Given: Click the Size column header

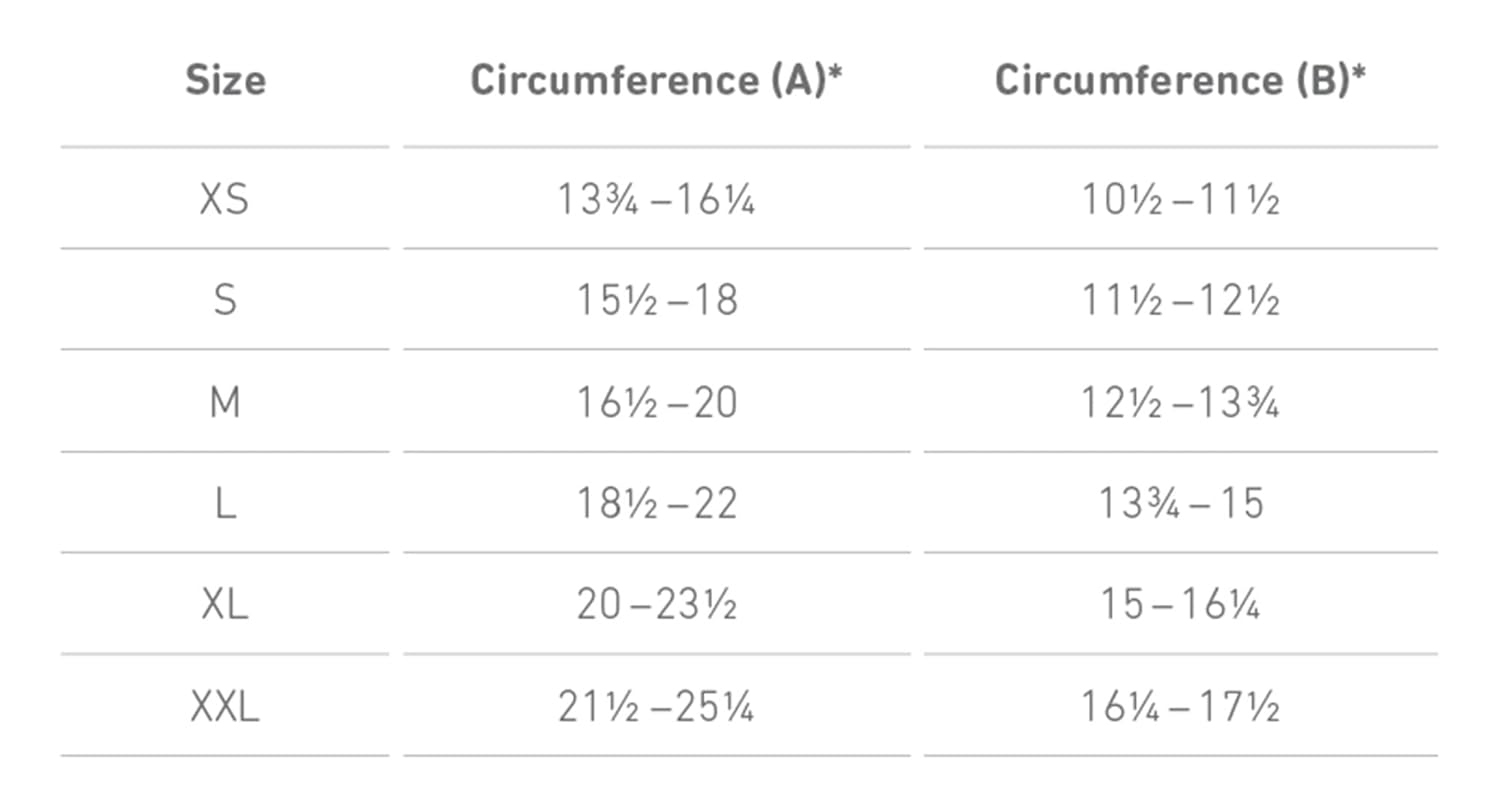Looking at the screenshot, I should (x=225, y=80).
